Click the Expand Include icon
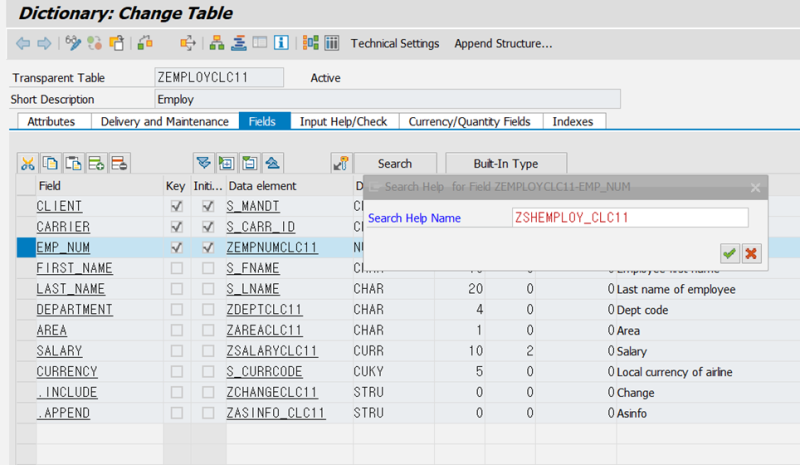 tap(226, 163)
